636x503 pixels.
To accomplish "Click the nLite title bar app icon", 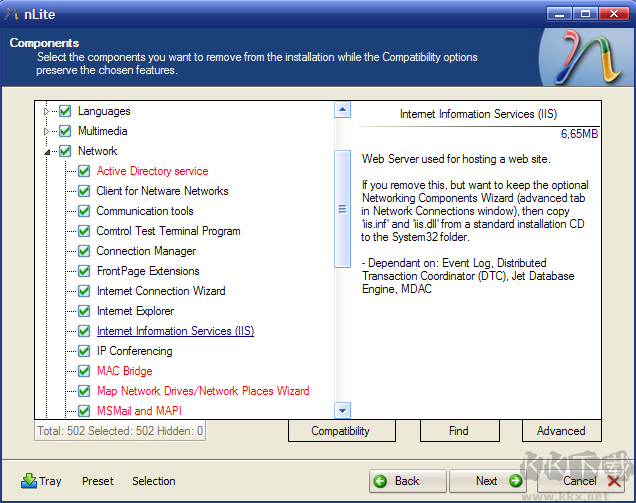I will pos(12,14).
